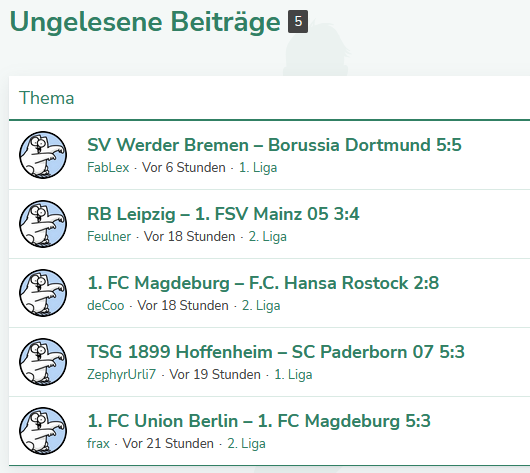This screenshot has height=473, width=530.
Task: Open the avatar beside the TSG Hoffenheim topic
Action: pyautogui.click(x=43, y=362)
